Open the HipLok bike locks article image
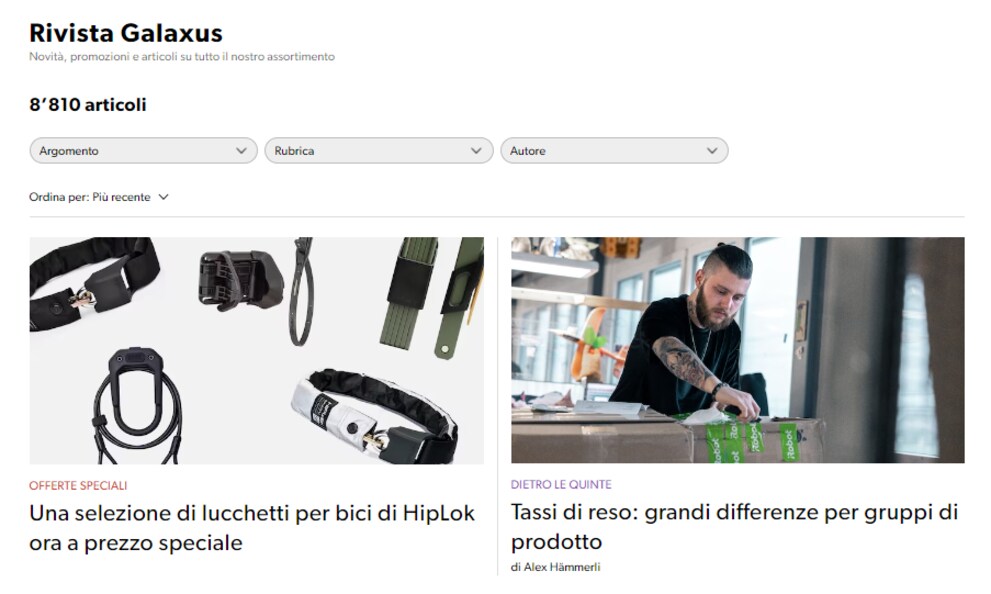 tap(257, 351)
